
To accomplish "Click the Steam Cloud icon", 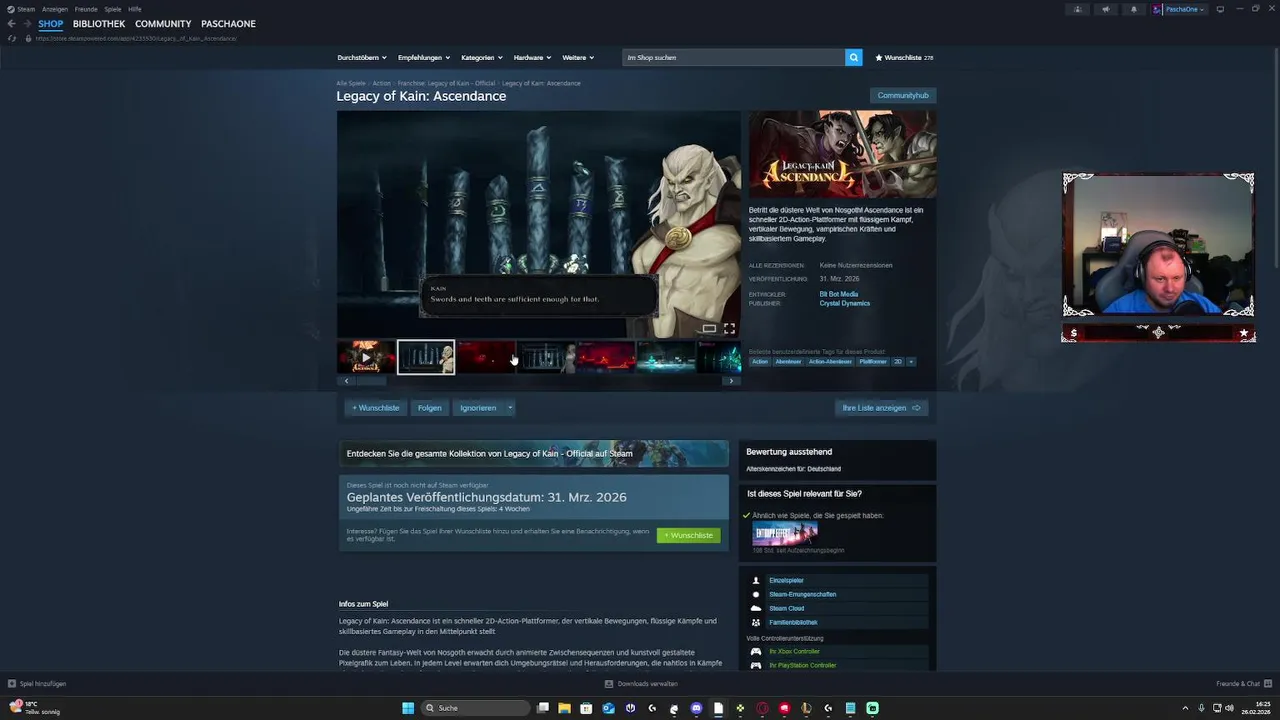I will tap(756, 608).
